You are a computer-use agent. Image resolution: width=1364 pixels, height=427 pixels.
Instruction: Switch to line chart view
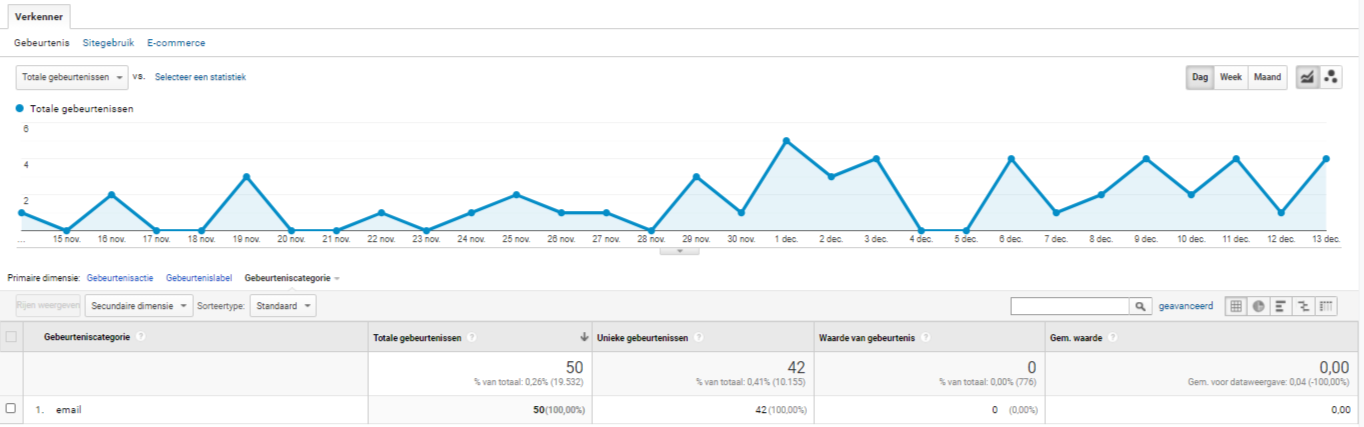click(x=1306, y=77)
